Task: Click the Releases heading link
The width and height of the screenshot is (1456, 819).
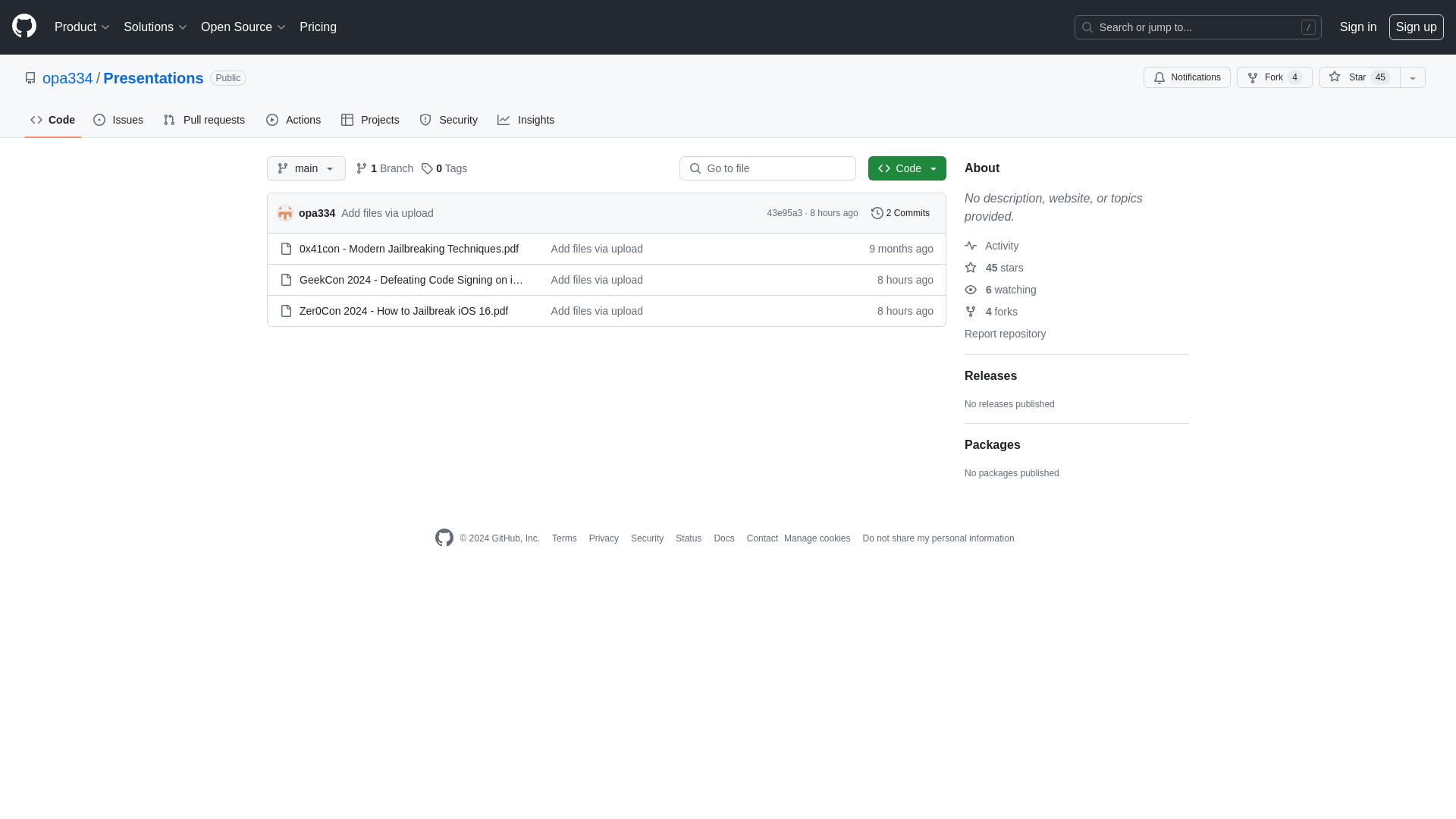Action: 990,376
